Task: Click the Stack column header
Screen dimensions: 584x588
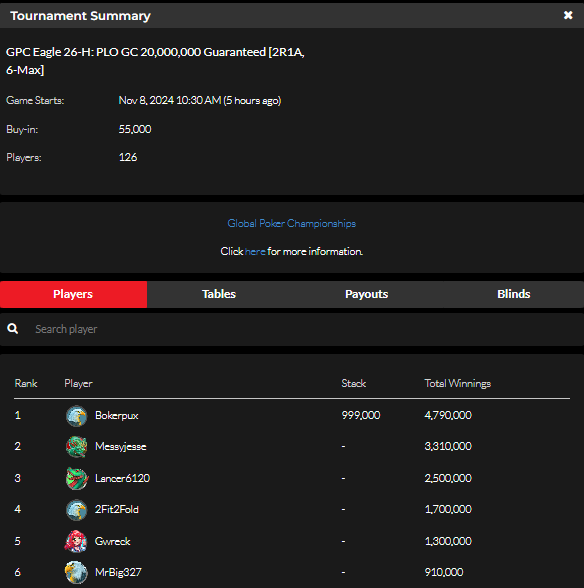Action: click(354, 383)
